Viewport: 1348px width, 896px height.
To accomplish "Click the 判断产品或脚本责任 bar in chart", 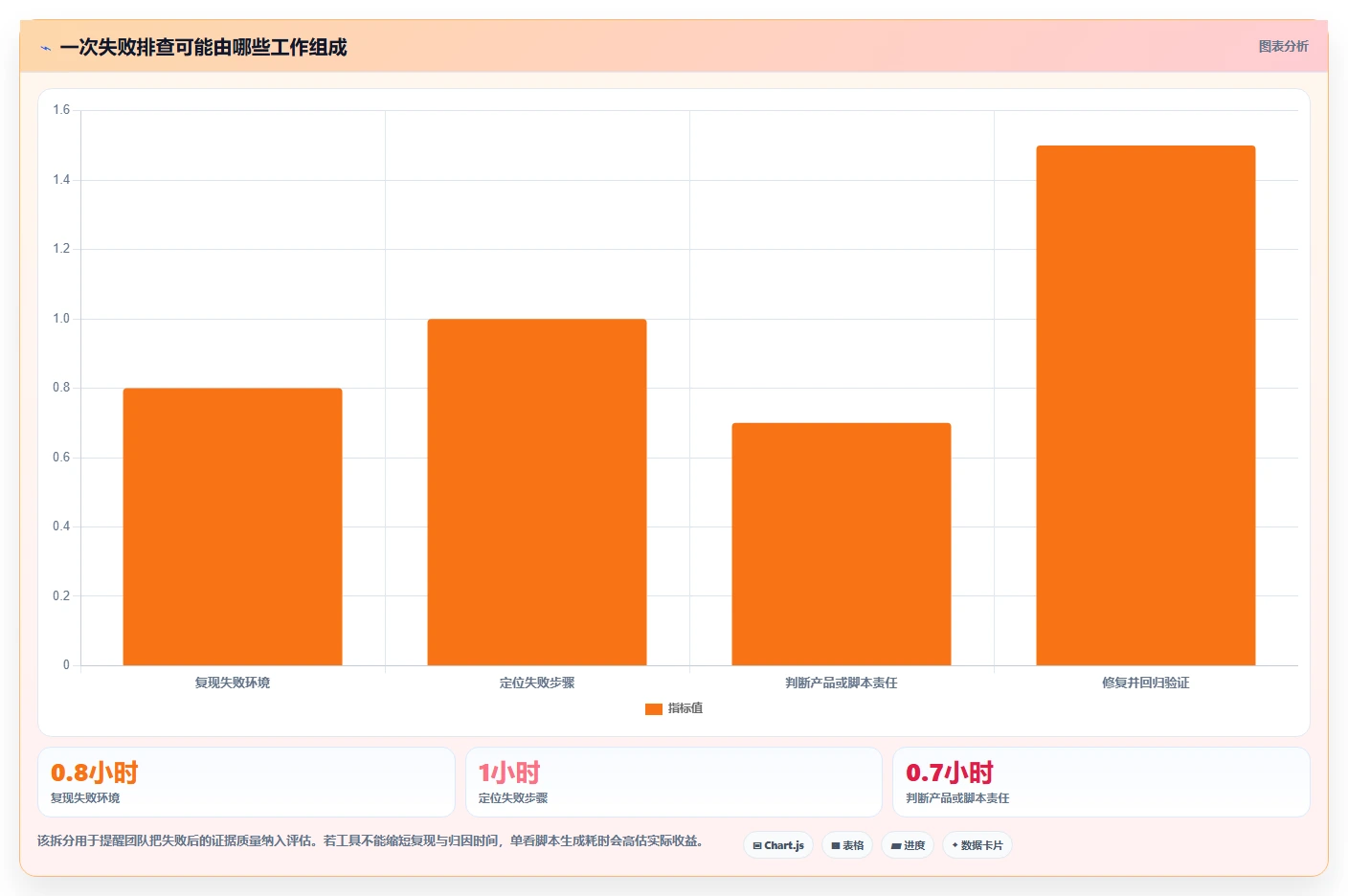I will tap(842, 544).
